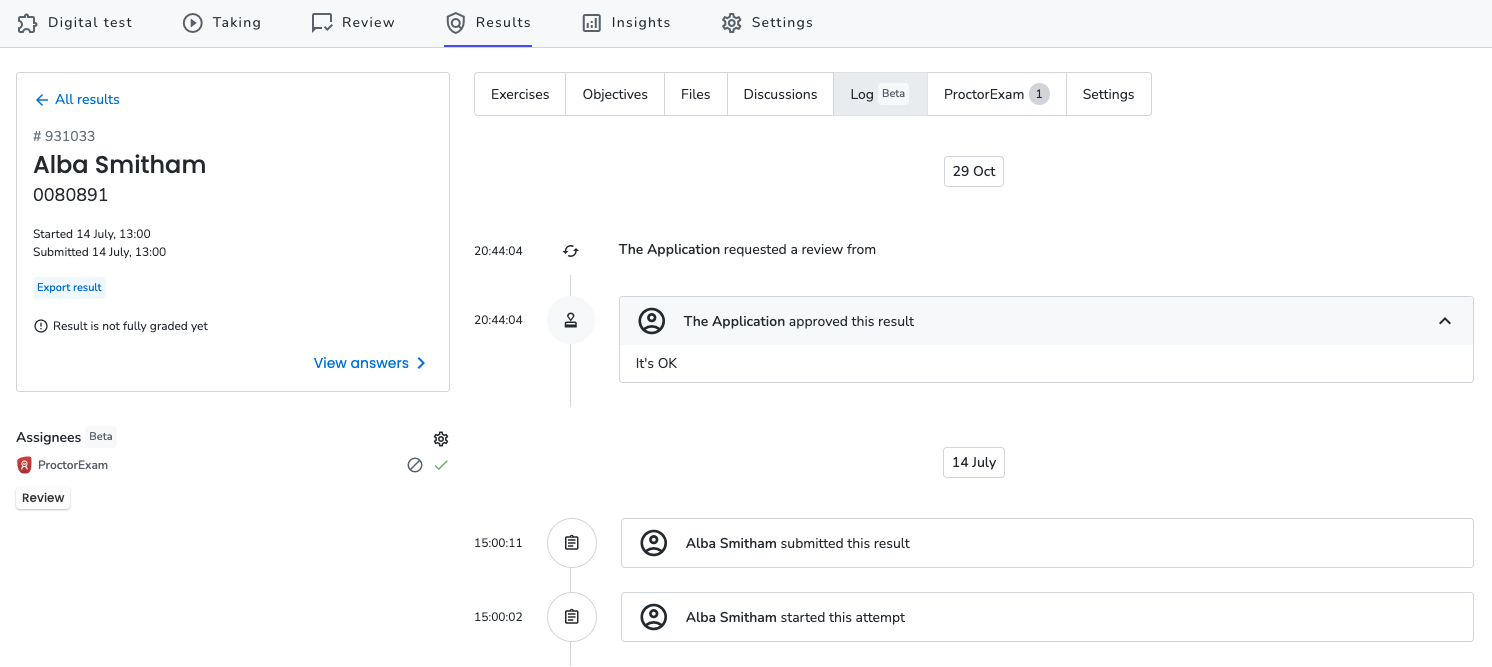Click the back arrow beside All results
Screen dimensions: 1492x667
(x=41, y=100)
